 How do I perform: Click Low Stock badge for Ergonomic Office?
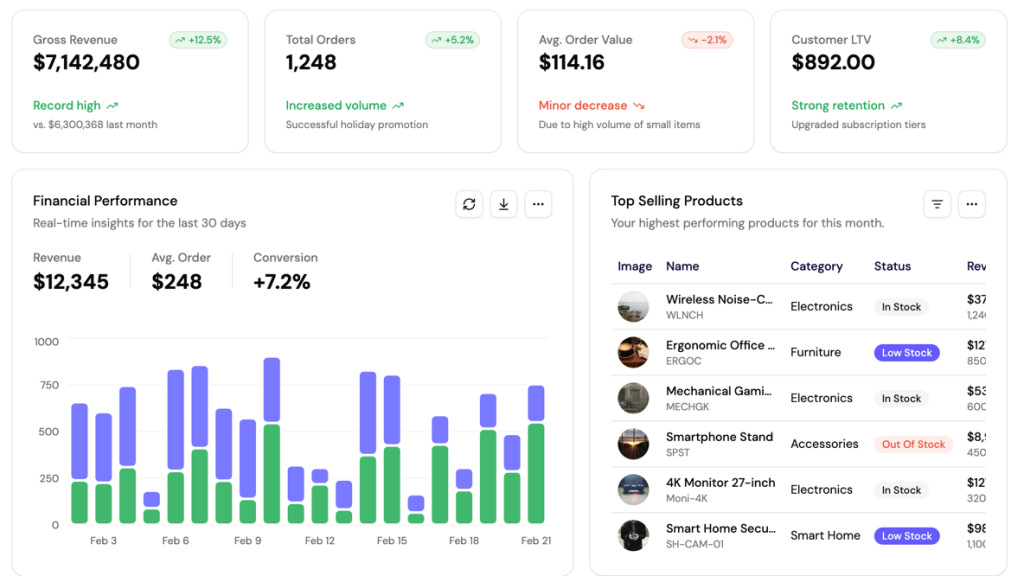906,353
